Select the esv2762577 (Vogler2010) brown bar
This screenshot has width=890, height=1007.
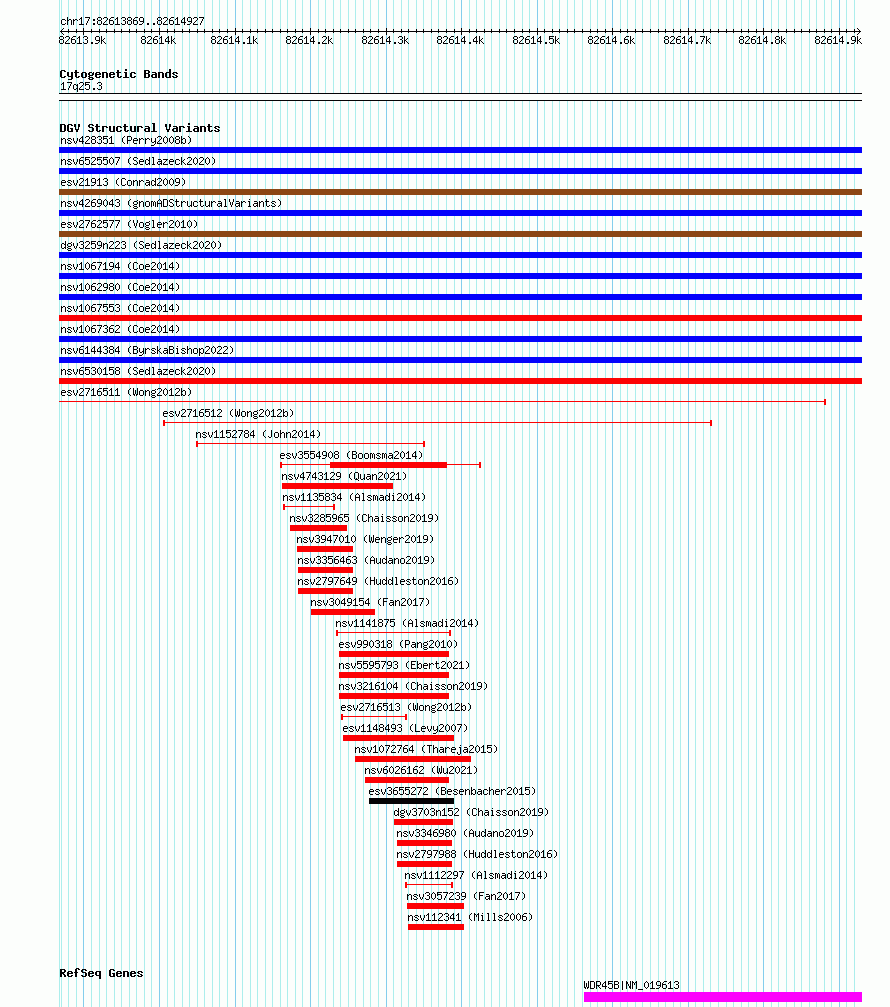(x=460, y=234)
